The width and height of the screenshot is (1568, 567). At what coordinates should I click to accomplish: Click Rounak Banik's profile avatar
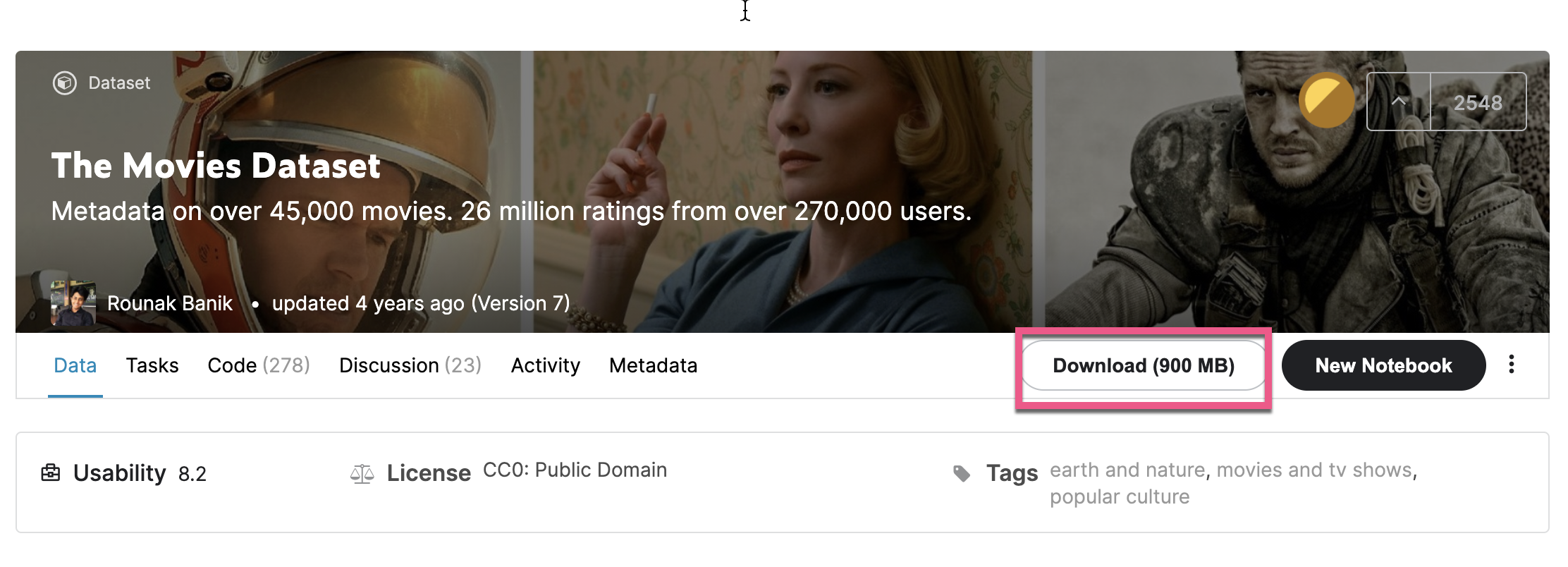[73, 303]
